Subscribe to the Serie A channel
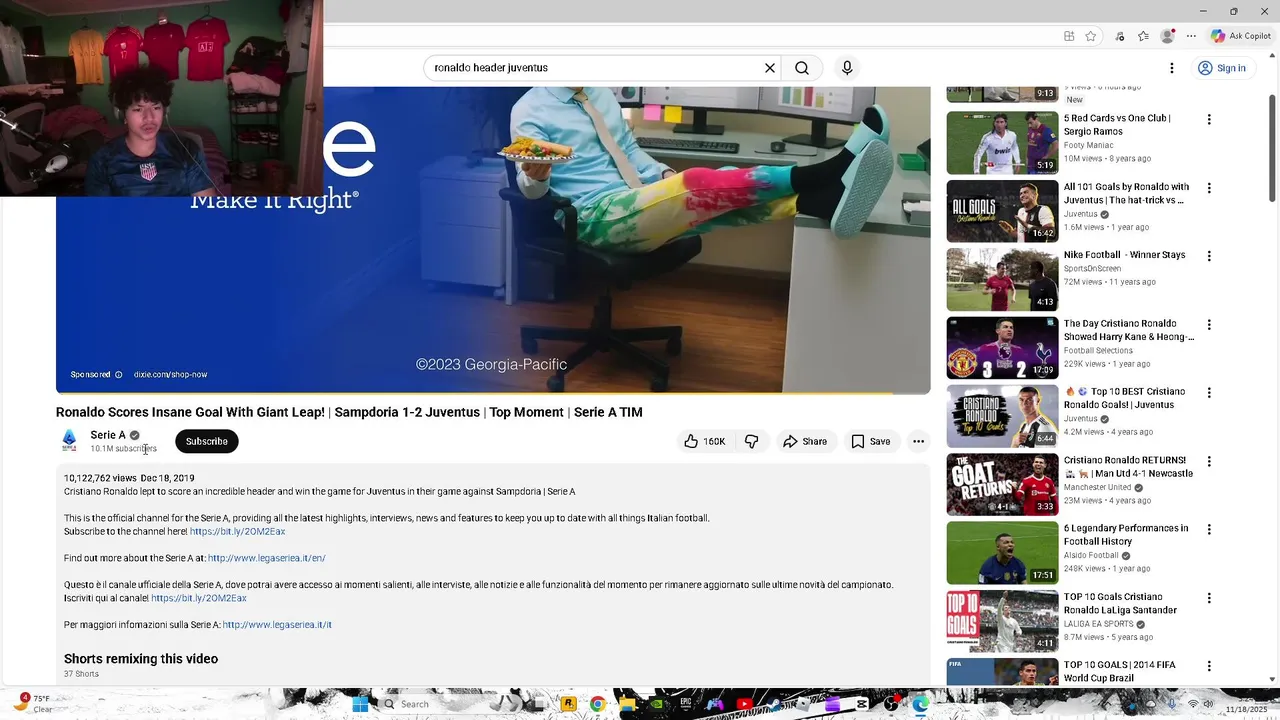Image resolution: width=1280 pixels, height=720 pixels. tap(207, 441)
